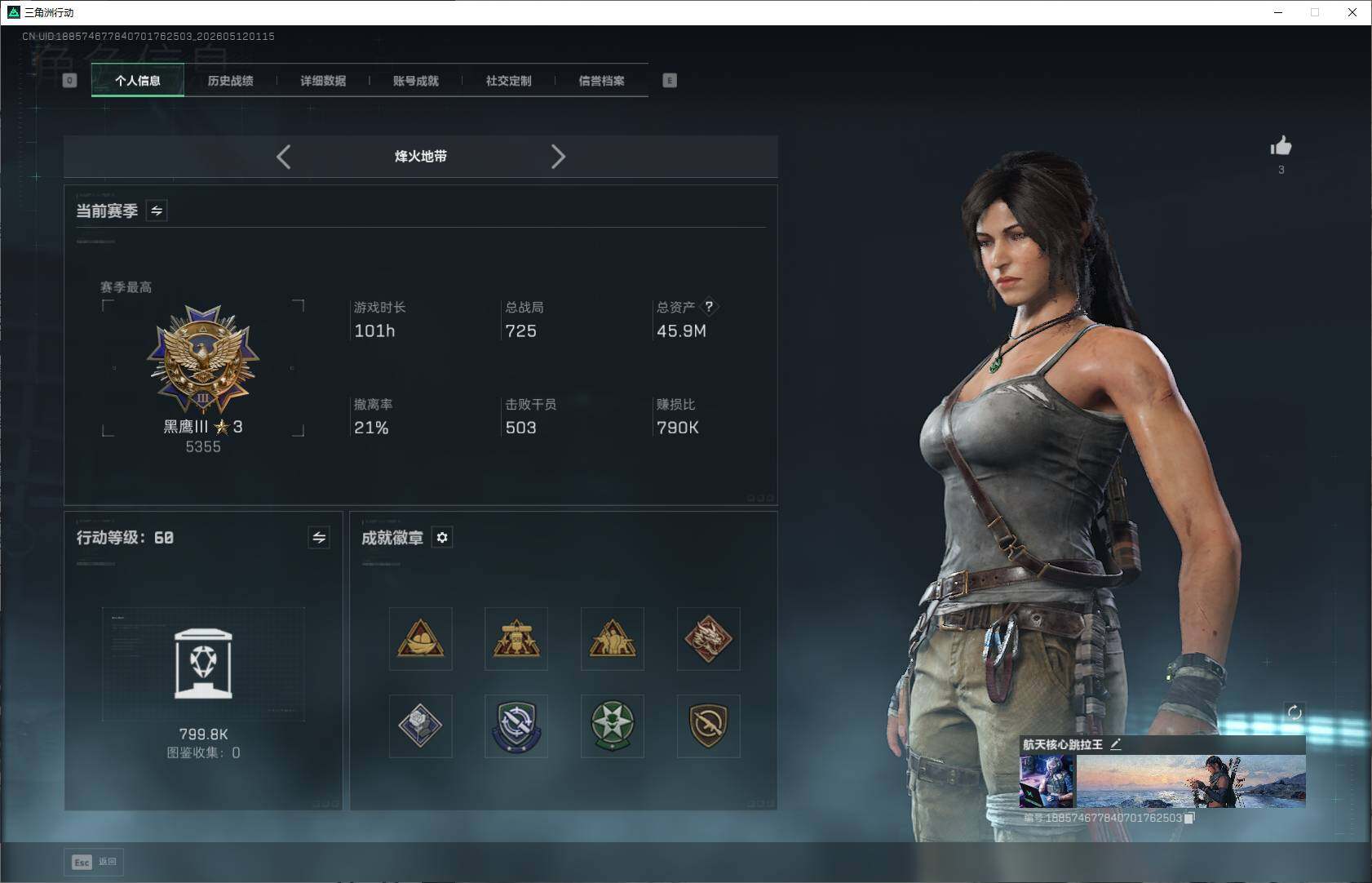The height and width of the screenshot is (883, 1372).
Task: Click the 撤离率 label
Action: tap(374, 405)
